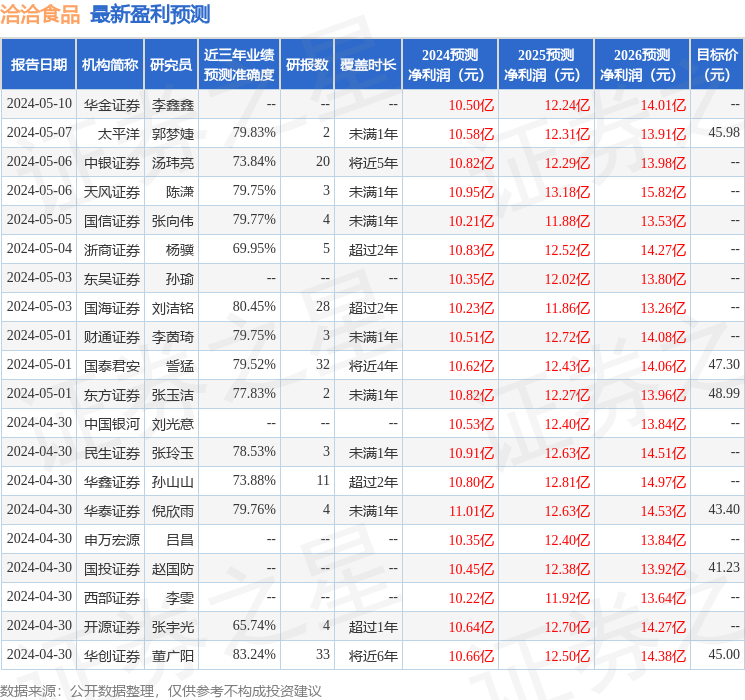Click the 国投证券 institution cell
The width and height of the screenshot is (745, 700).
pyautogui.click(x=112, y=569)
